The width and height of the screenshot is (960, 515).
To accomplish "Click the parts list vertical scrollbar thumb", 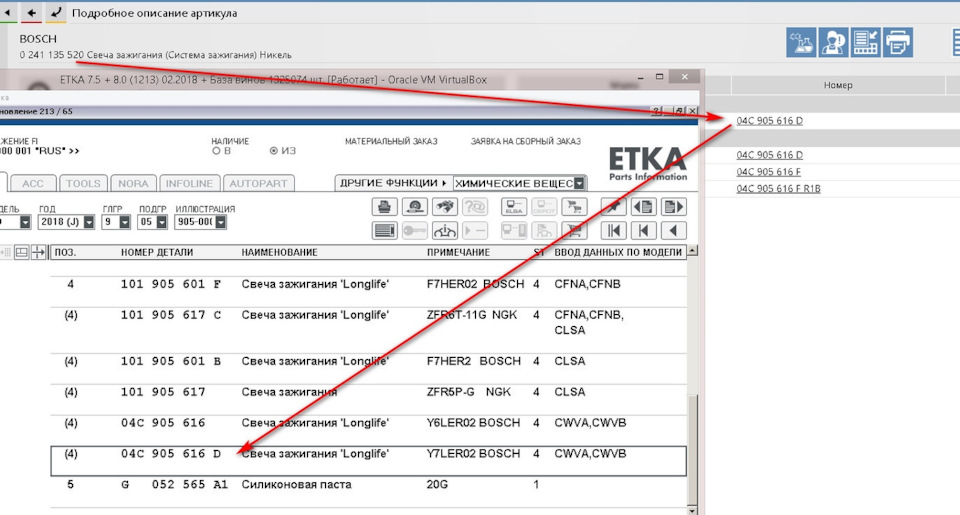I will (692, 448).
